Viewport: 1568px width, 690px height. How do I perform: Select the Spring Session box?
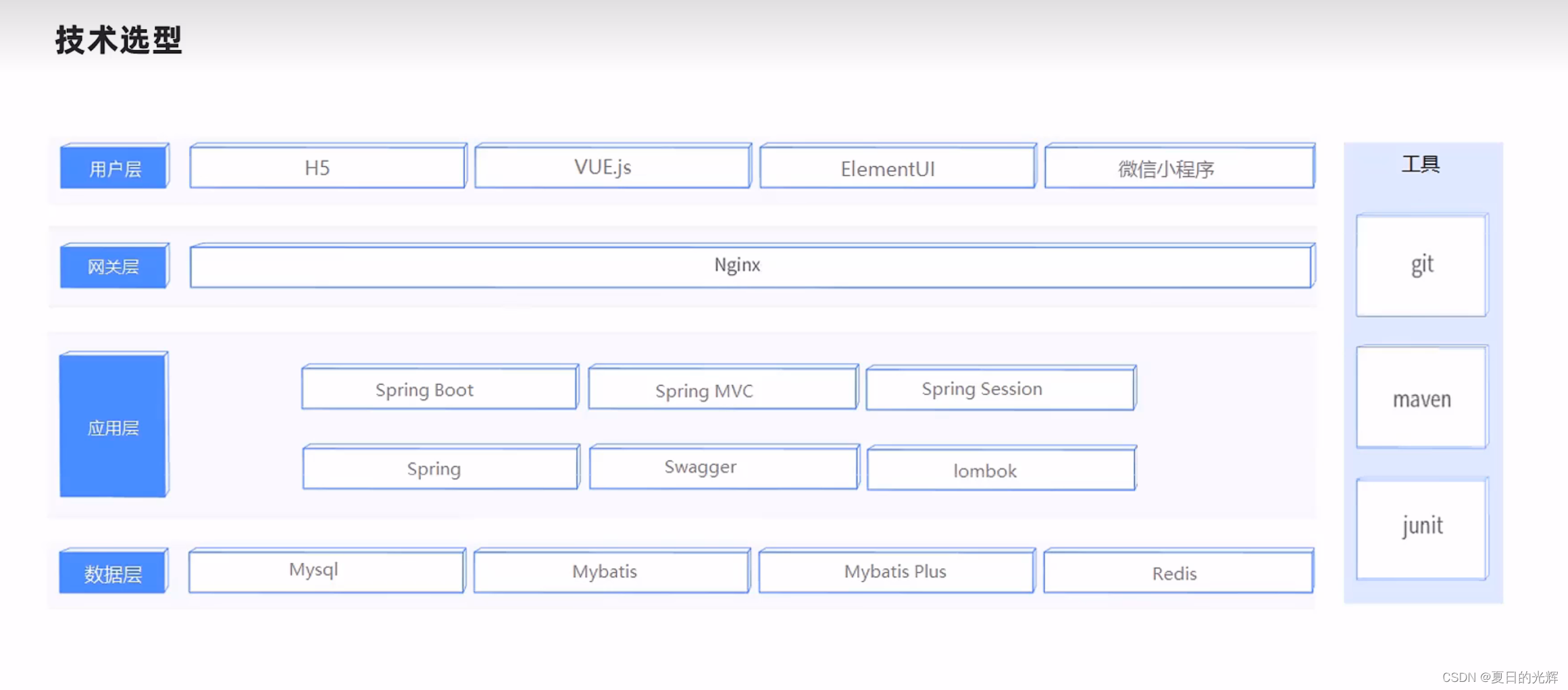click(1001, 388)
